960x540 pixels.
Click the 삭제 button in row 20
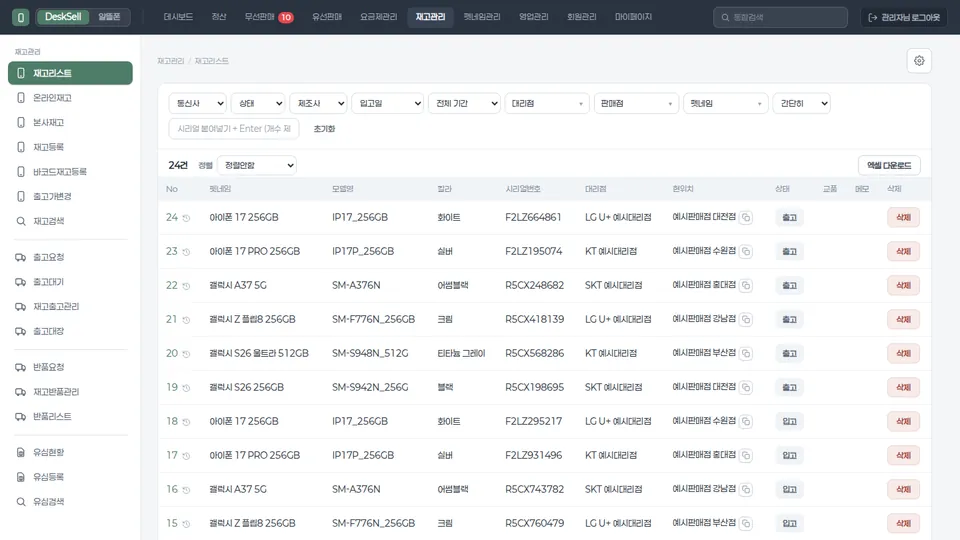(x=903, y=353)
